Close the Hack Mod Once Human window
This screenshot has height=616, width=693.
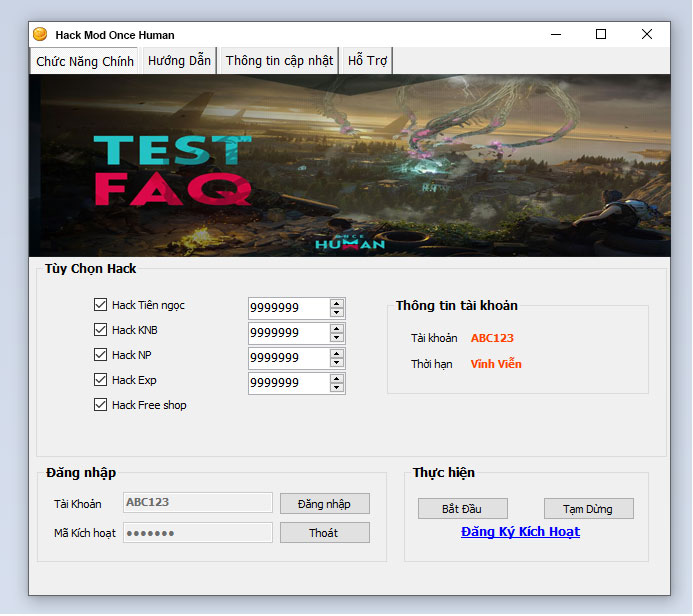click(647, 34)
